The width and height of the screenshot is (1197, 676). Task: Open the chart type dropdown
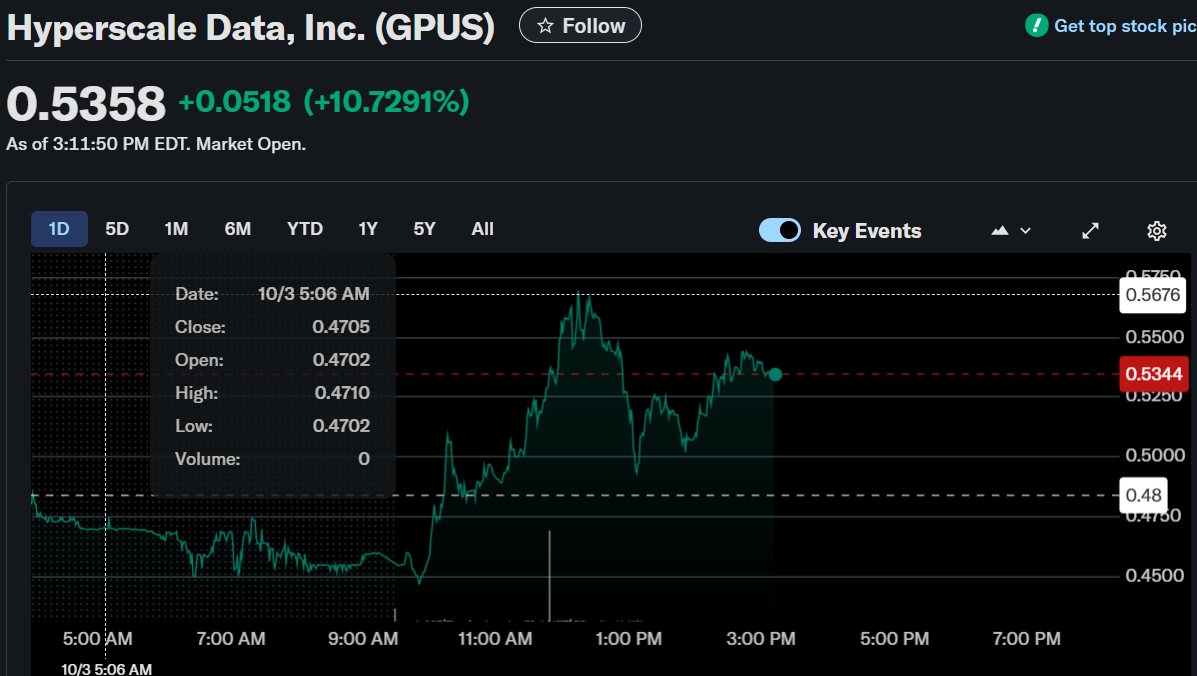[1010, 231]
